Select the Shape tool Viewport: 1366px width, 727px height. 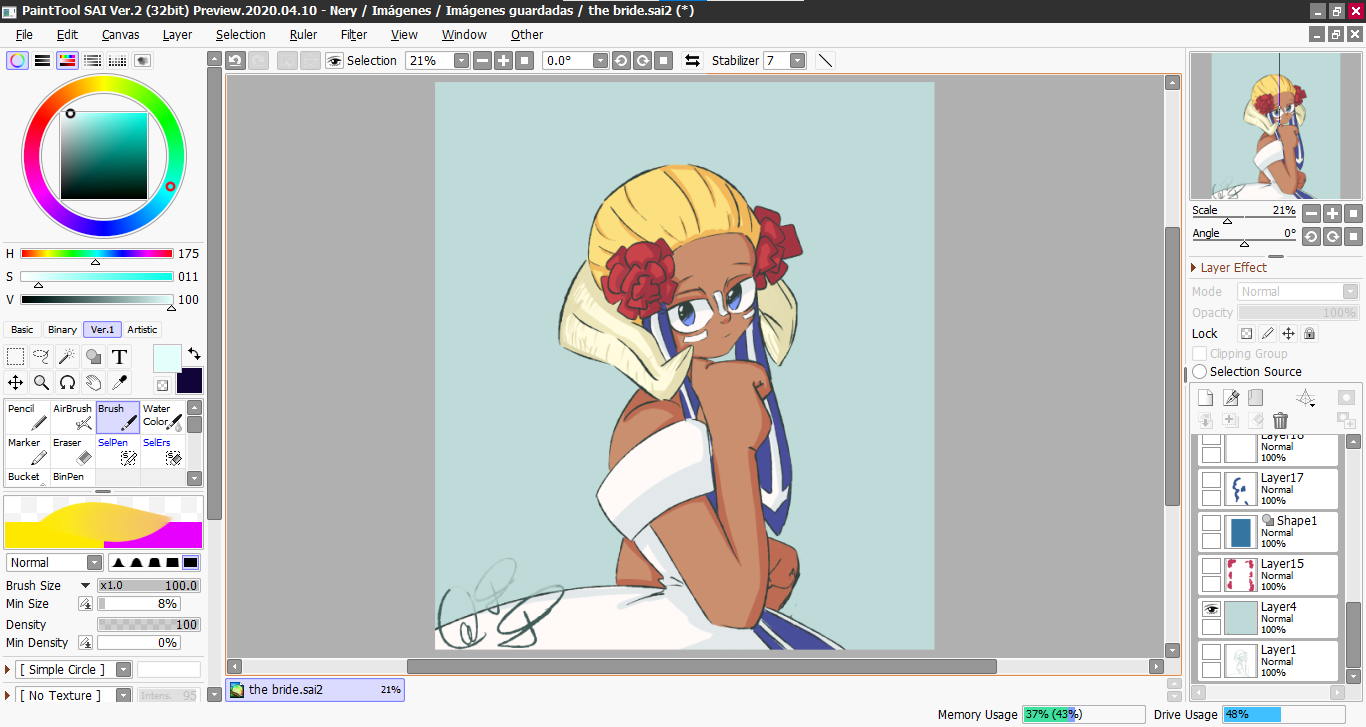coord(94,356)
